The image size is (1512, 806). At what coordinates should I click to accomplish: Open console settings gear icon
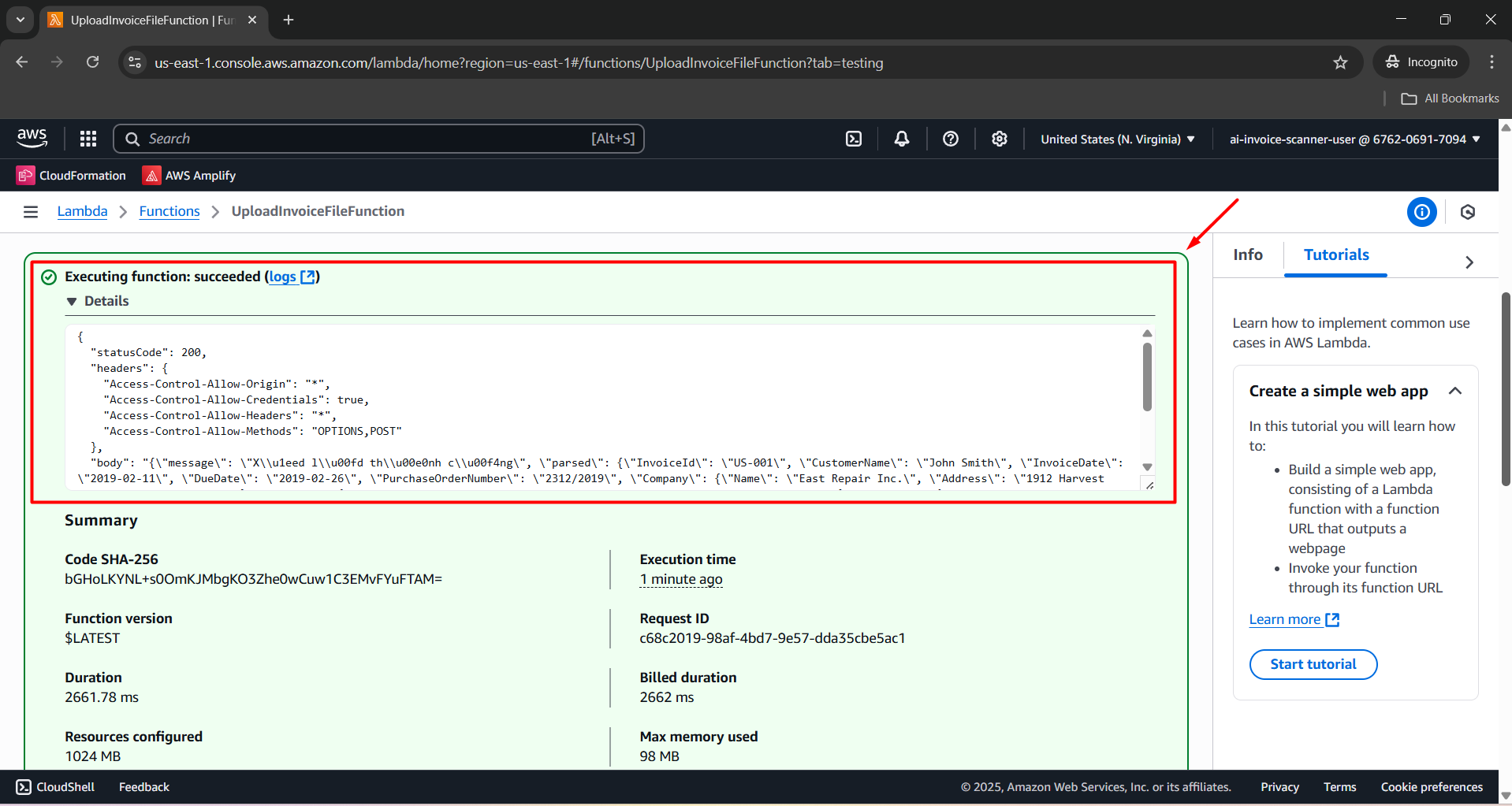tap(1000, 139)
